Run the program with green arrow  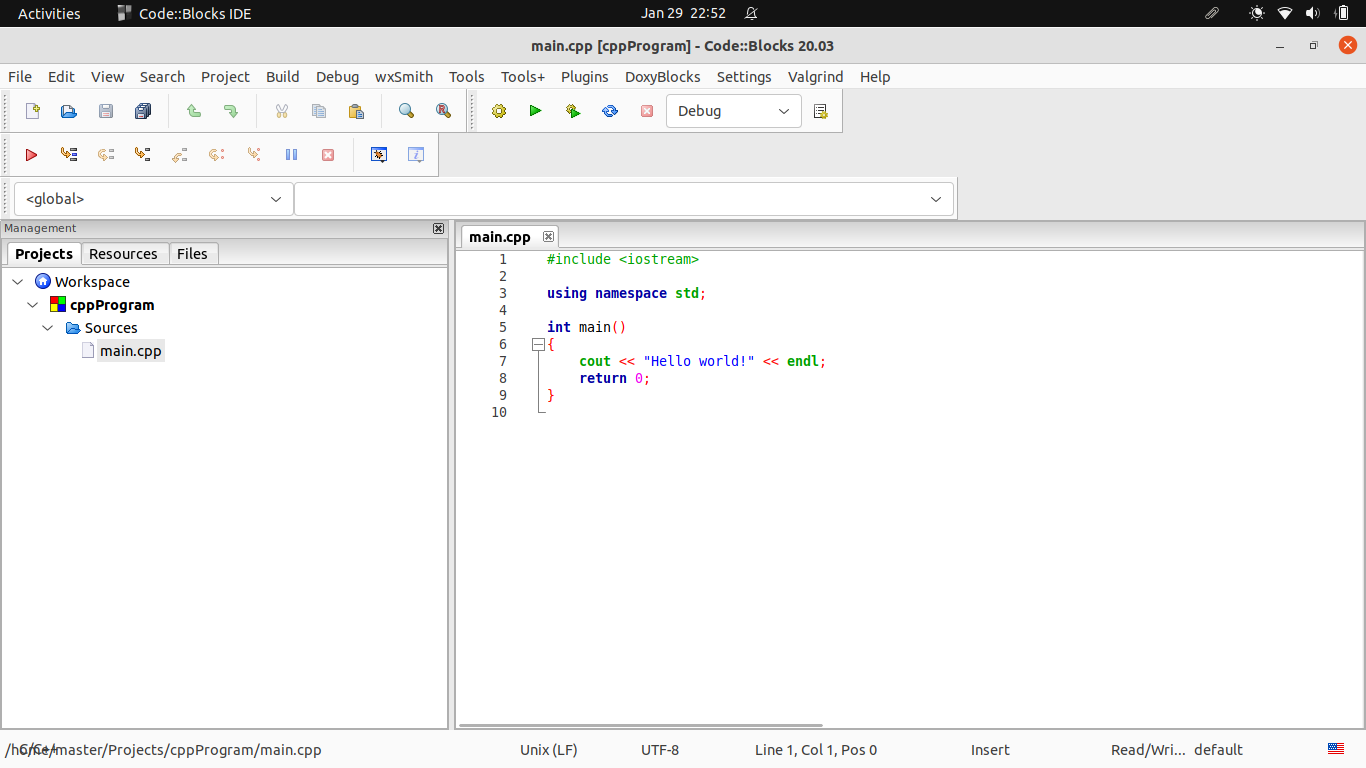(536, 111)
